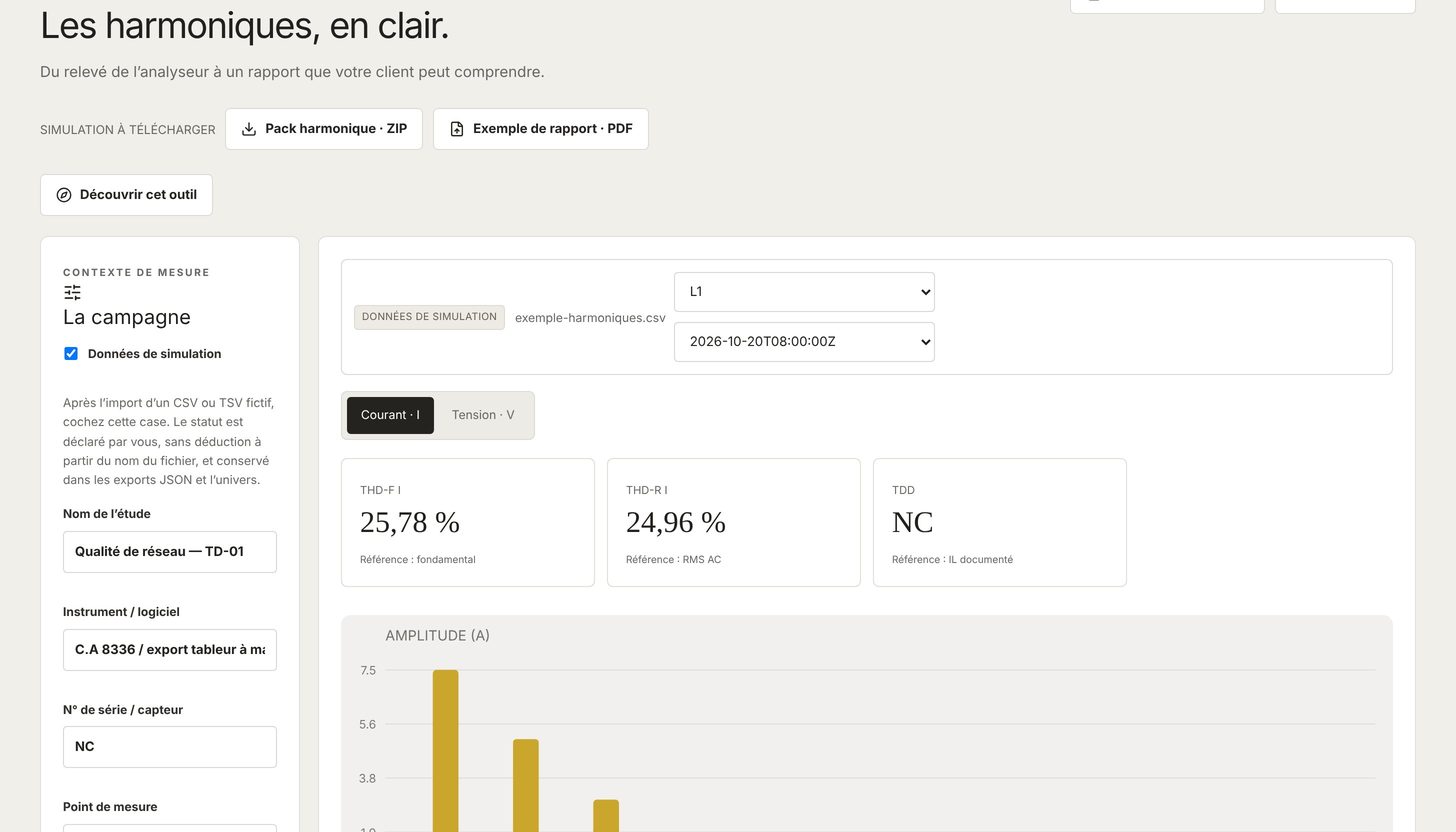Viewport: 1456px width, 832px height.
Task: Click the compass icon on Découvrir cet outil
Action: point(64,195)
